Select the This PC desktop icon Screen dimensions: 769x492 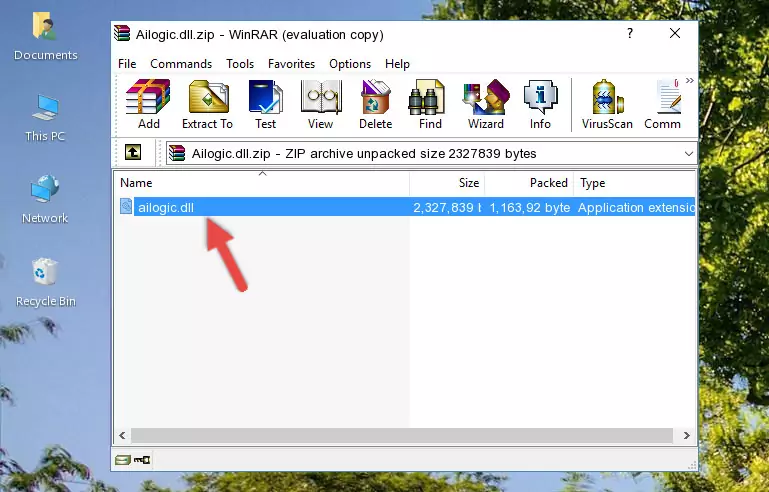(x=45, y=118)
